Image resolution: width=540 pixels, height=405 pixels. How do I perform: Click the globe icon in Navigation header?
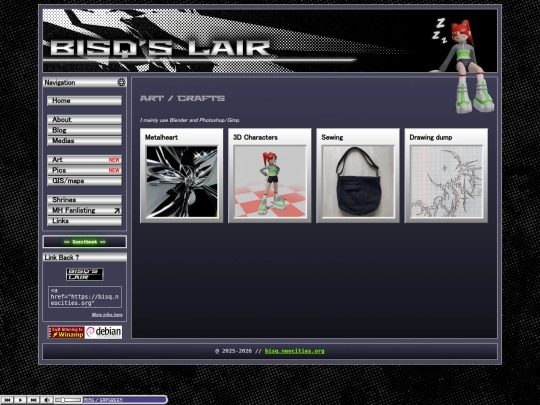pos(121,82)
